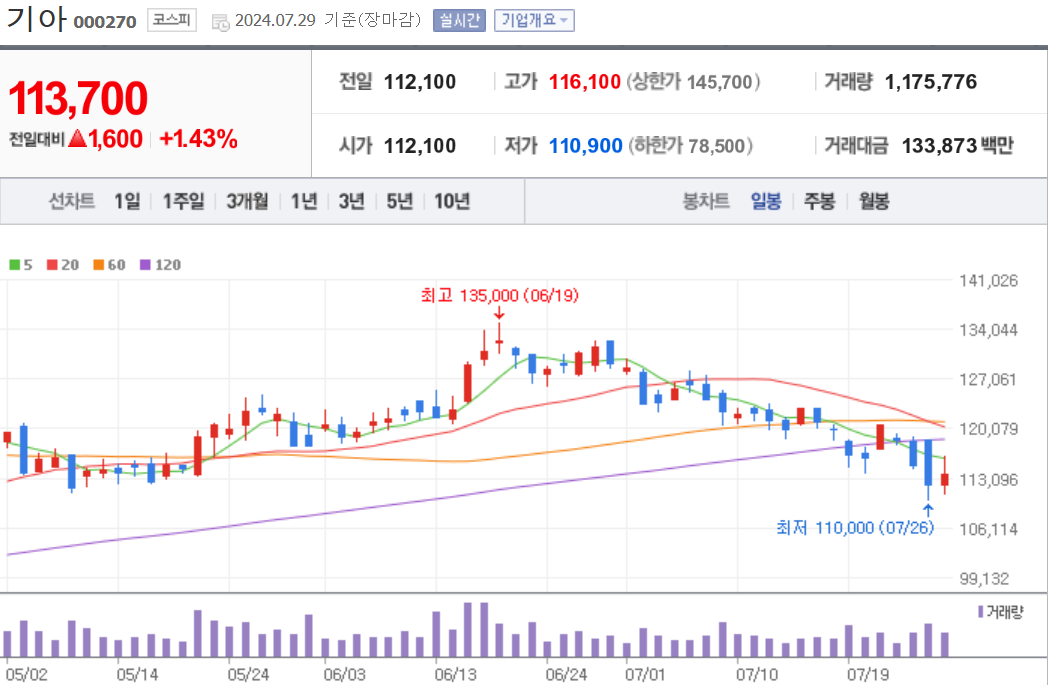The height and width of the screenshot is (685, 1048).
Task: Switch to the 주봉 weekly candle chart
Action: point(819,200)
